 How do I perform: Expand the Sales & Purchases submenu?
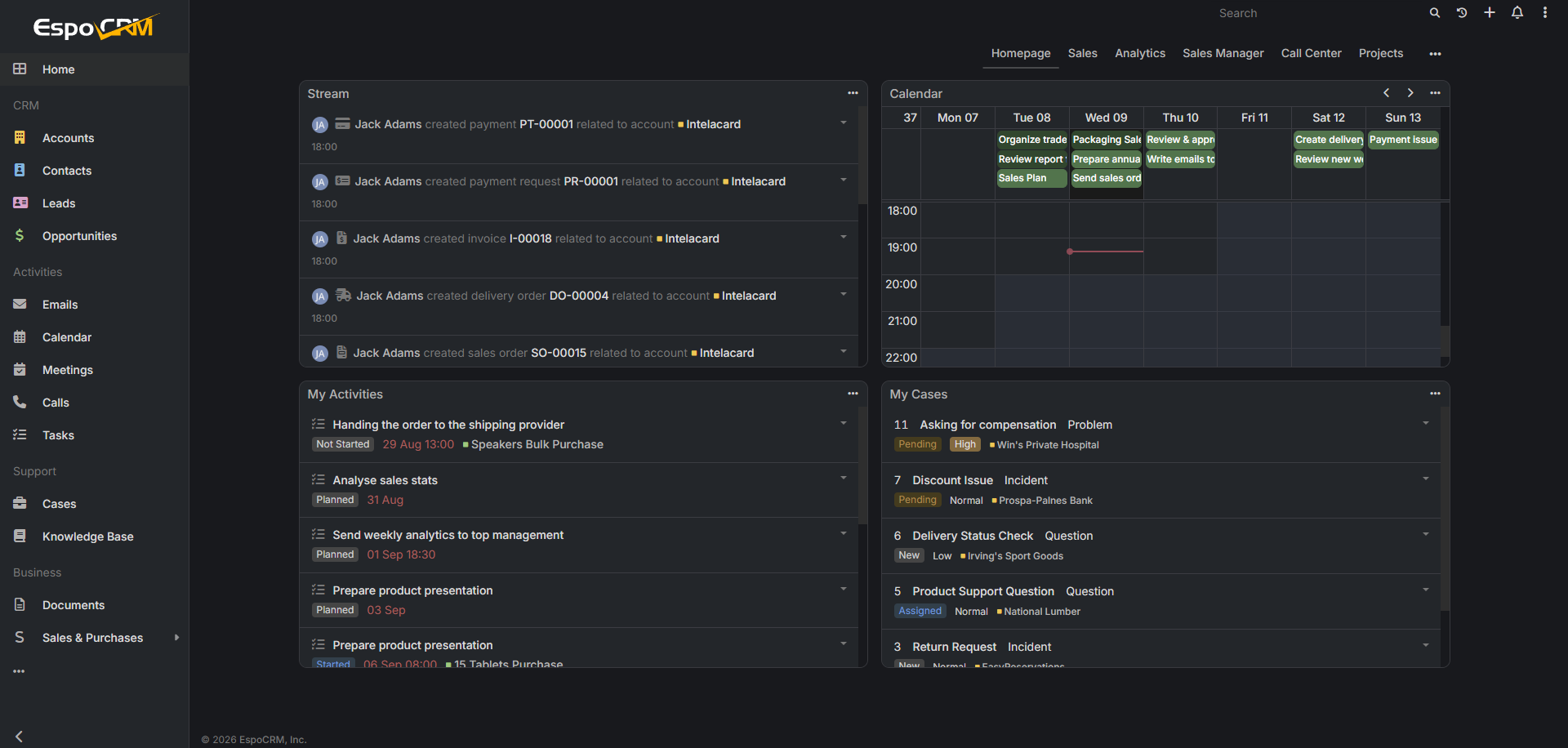(x=176, y=638)
